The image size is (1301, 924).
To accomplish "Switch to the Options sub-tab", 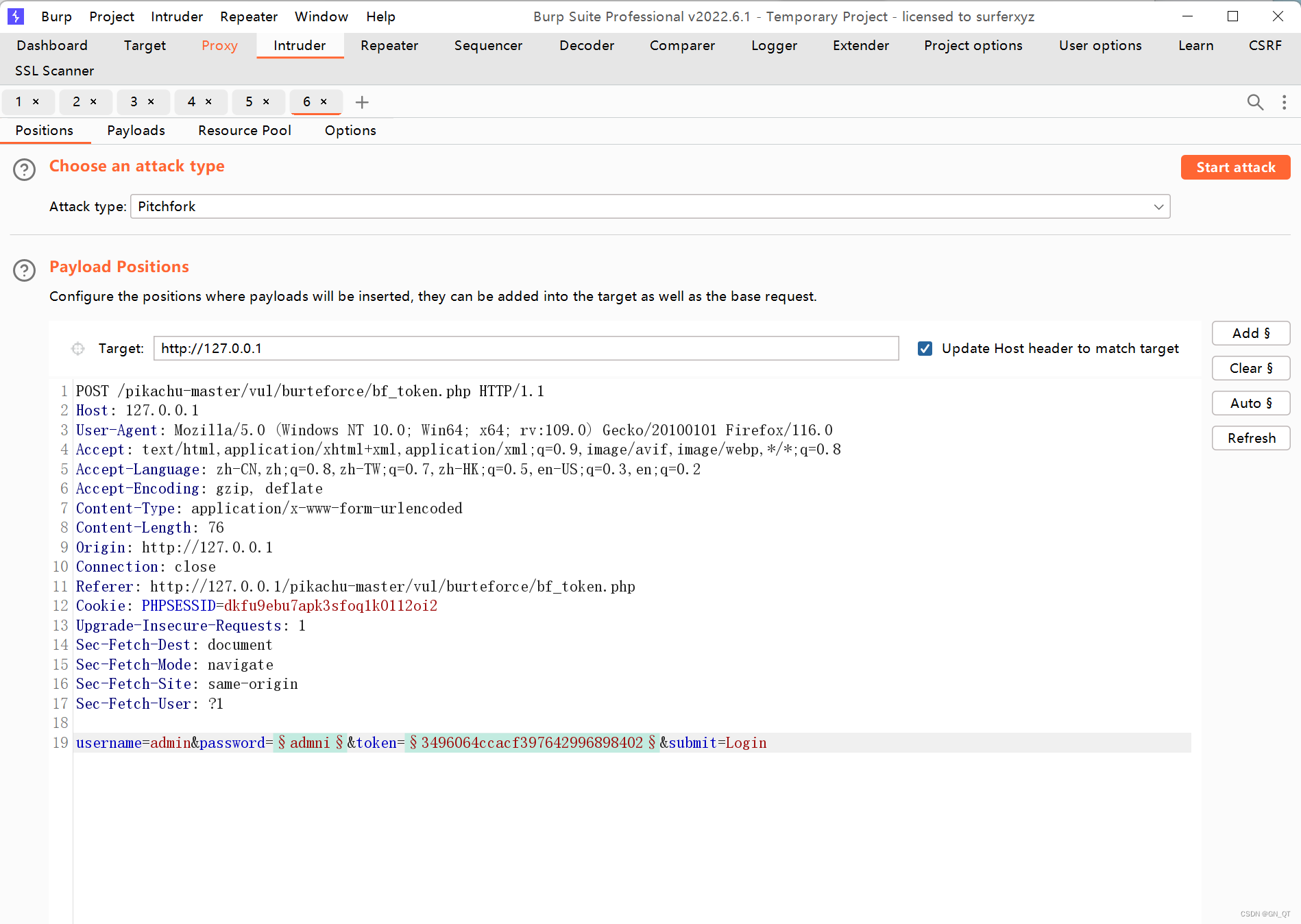I will pos(350,130).
